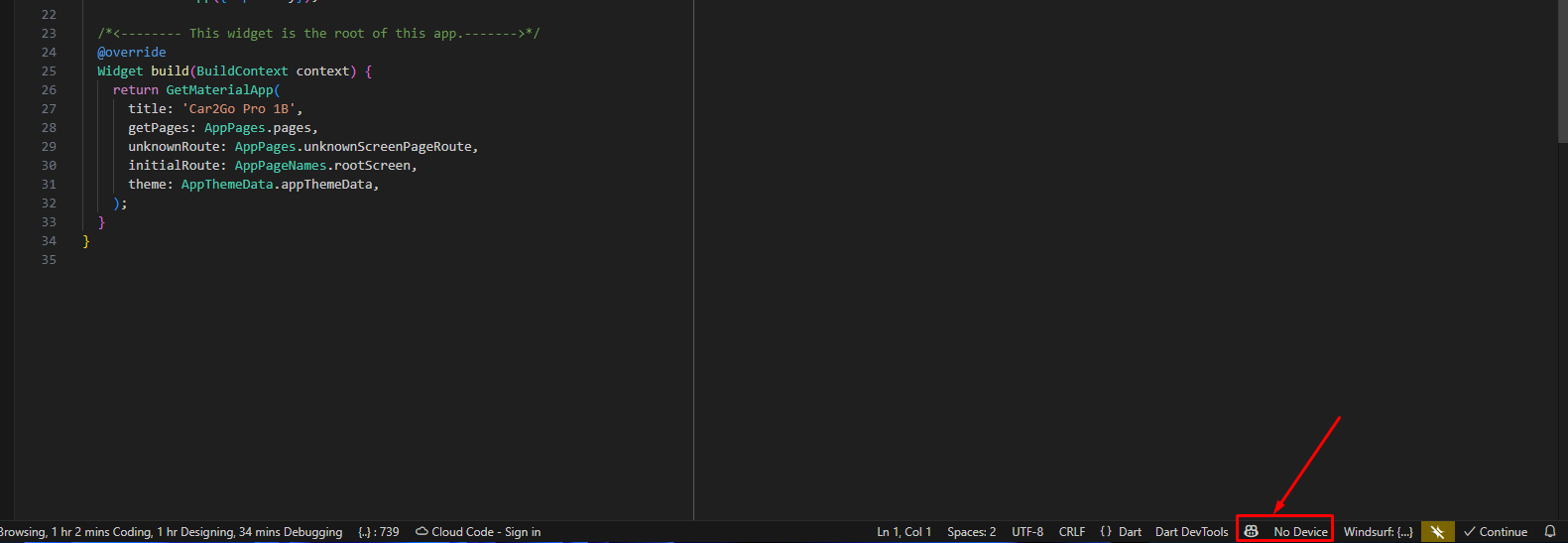Click Cloud Code - Sign in
This screenshot has height=543, width=1568.
click(x=478, y=532)
